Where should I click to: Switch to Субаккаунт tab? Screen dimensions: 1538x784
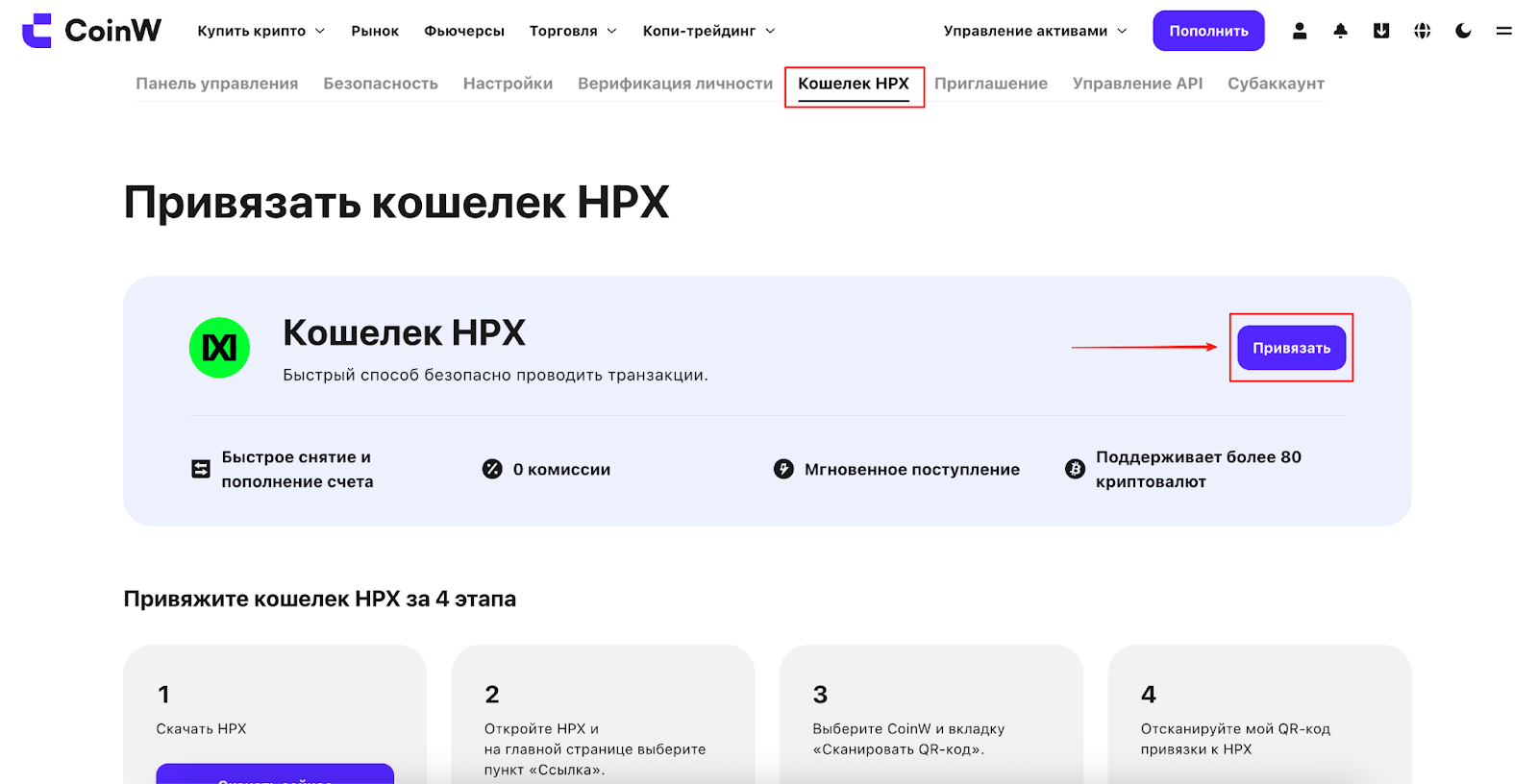(1276, 84)
